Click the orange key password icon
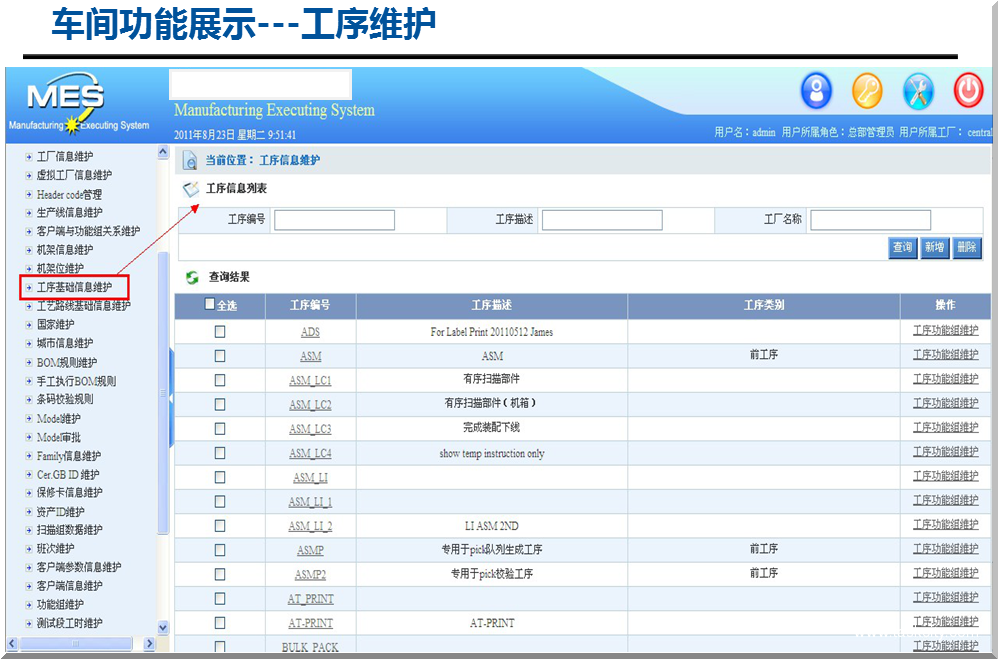The image size is (998, 659). coord(867,92)
